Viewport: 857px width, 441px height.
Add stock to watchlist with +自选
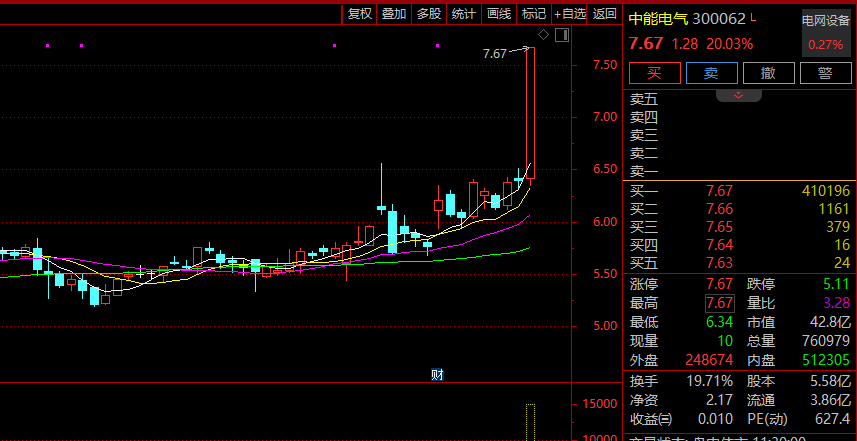click(x=569, y=13)
